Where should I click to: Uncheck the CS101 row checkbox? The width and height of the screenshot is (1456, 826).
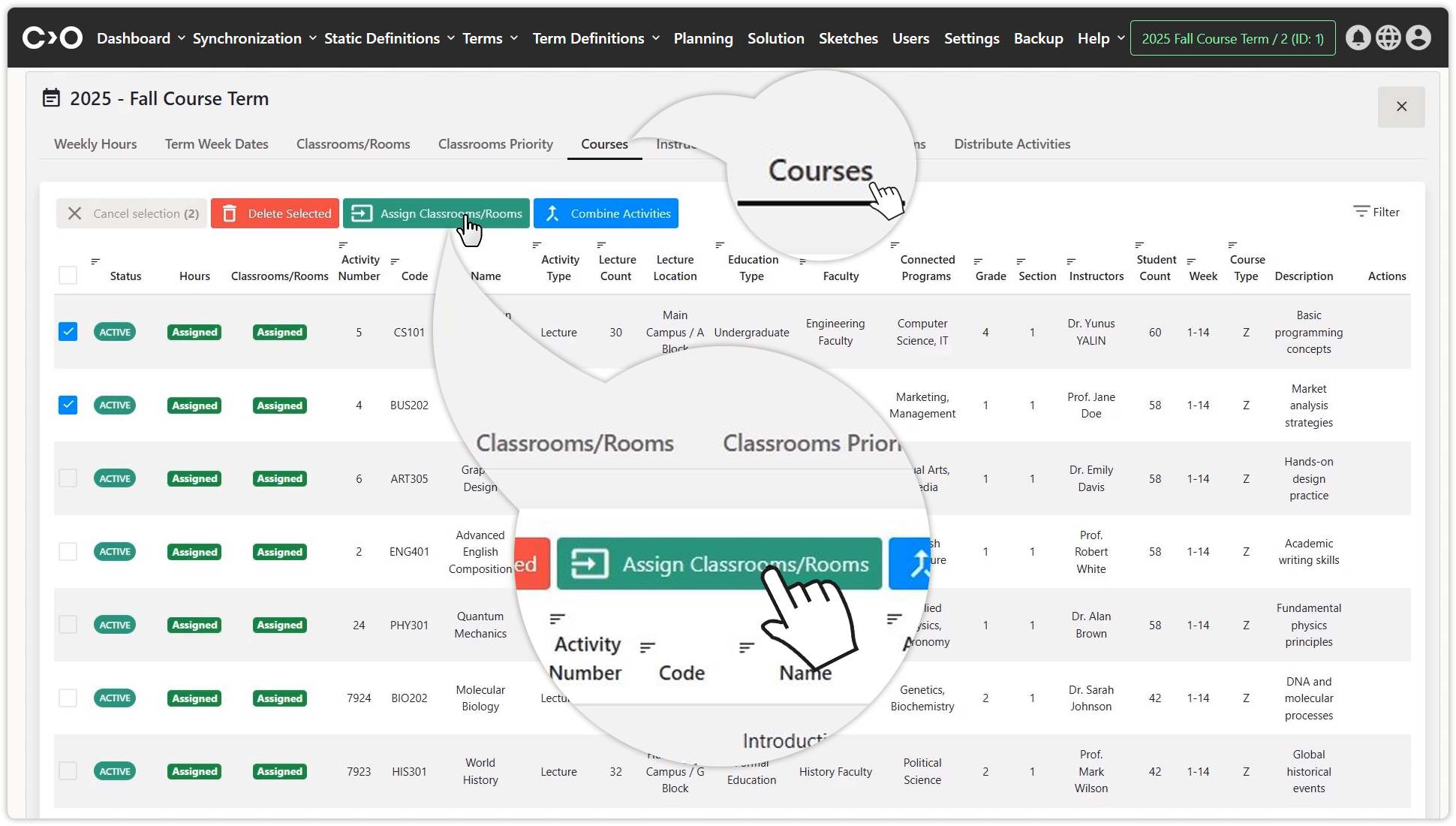[x=68, y=332]
